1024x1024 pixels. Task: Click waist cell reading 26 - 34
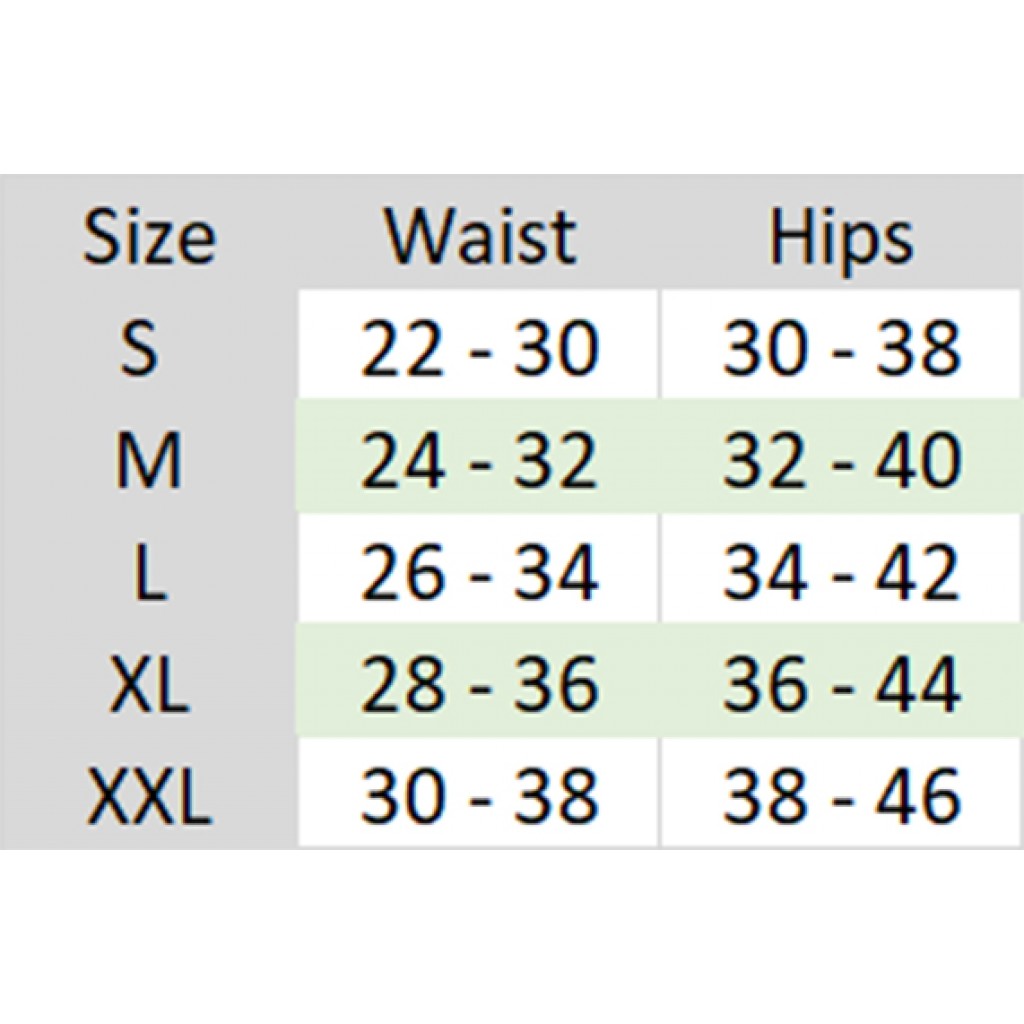479,573
